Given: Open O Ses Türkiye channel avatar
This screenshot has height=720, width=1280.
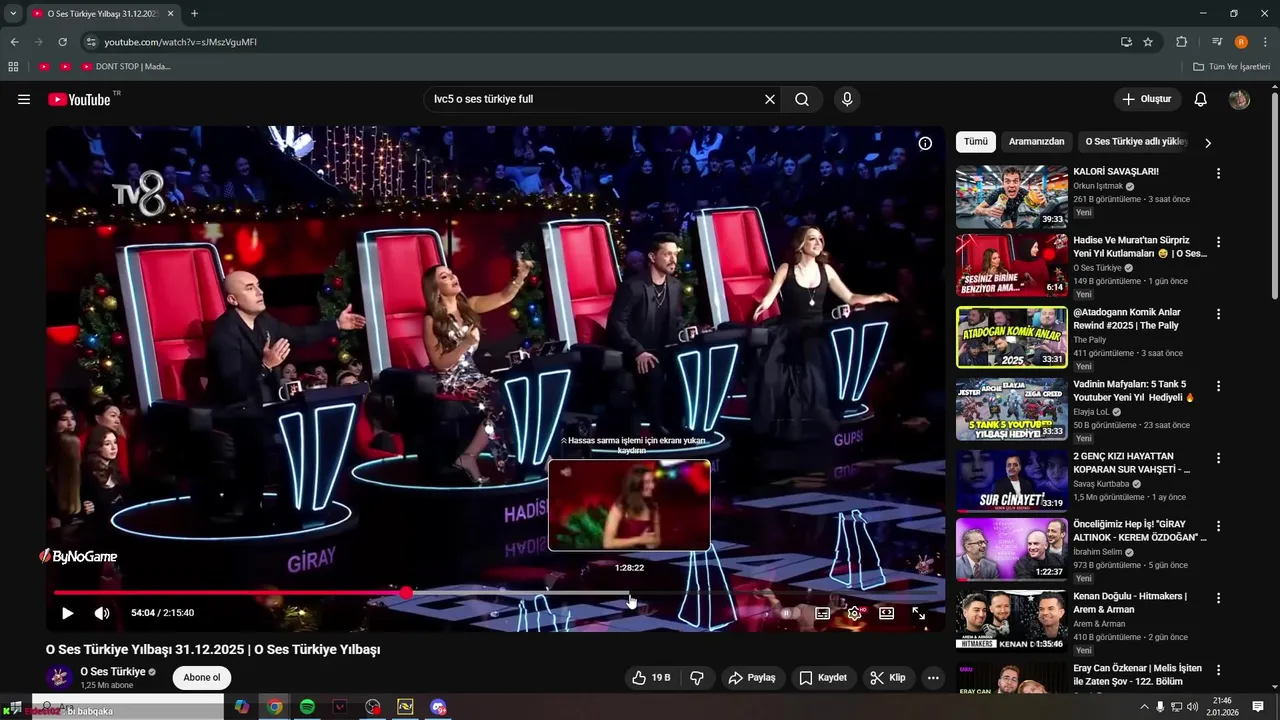Looking at the screenshot, I should pyautogui.click(x=59, y=678).
